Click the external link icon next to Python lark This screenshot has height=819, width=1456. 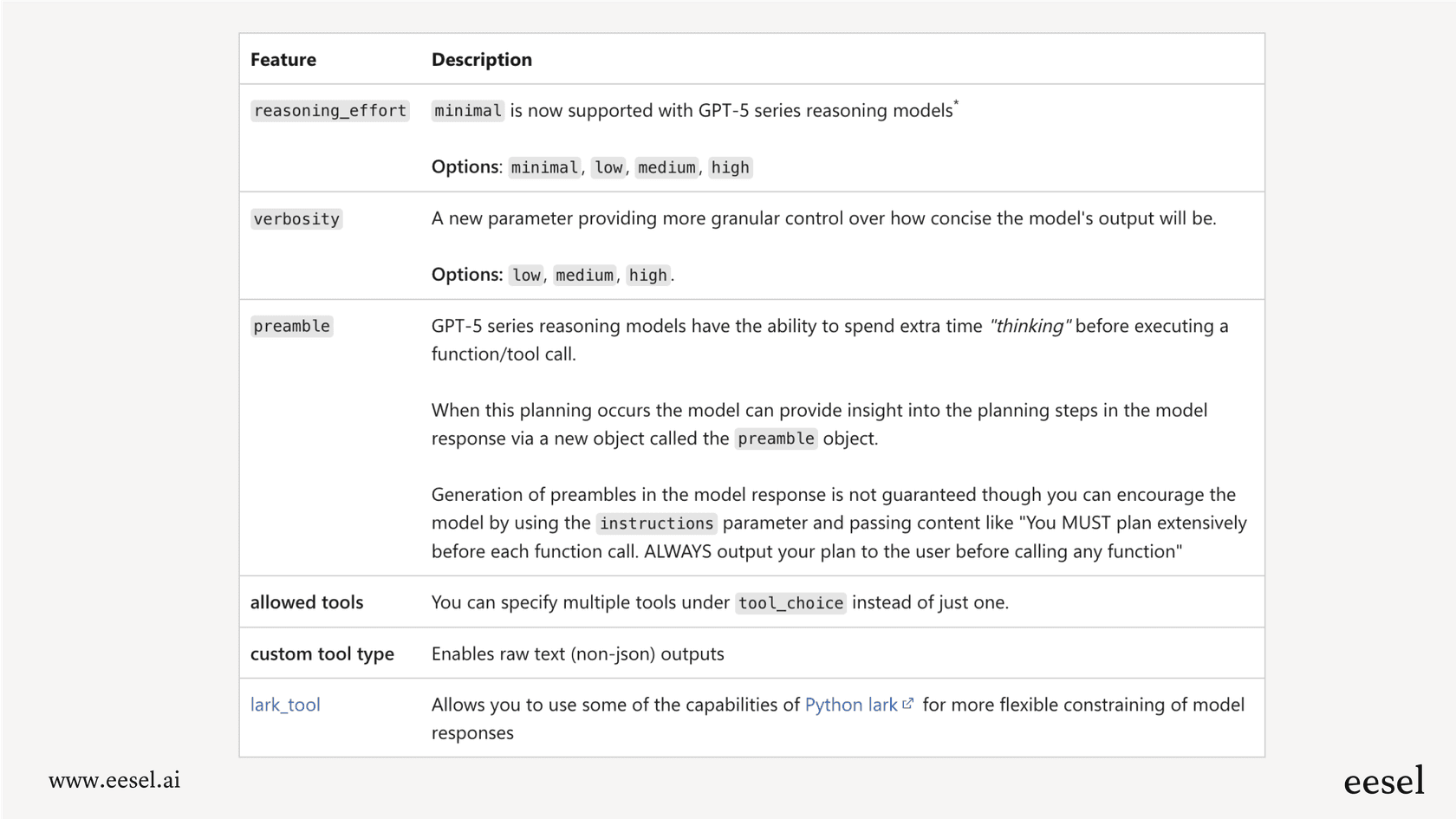pos(907,704)
